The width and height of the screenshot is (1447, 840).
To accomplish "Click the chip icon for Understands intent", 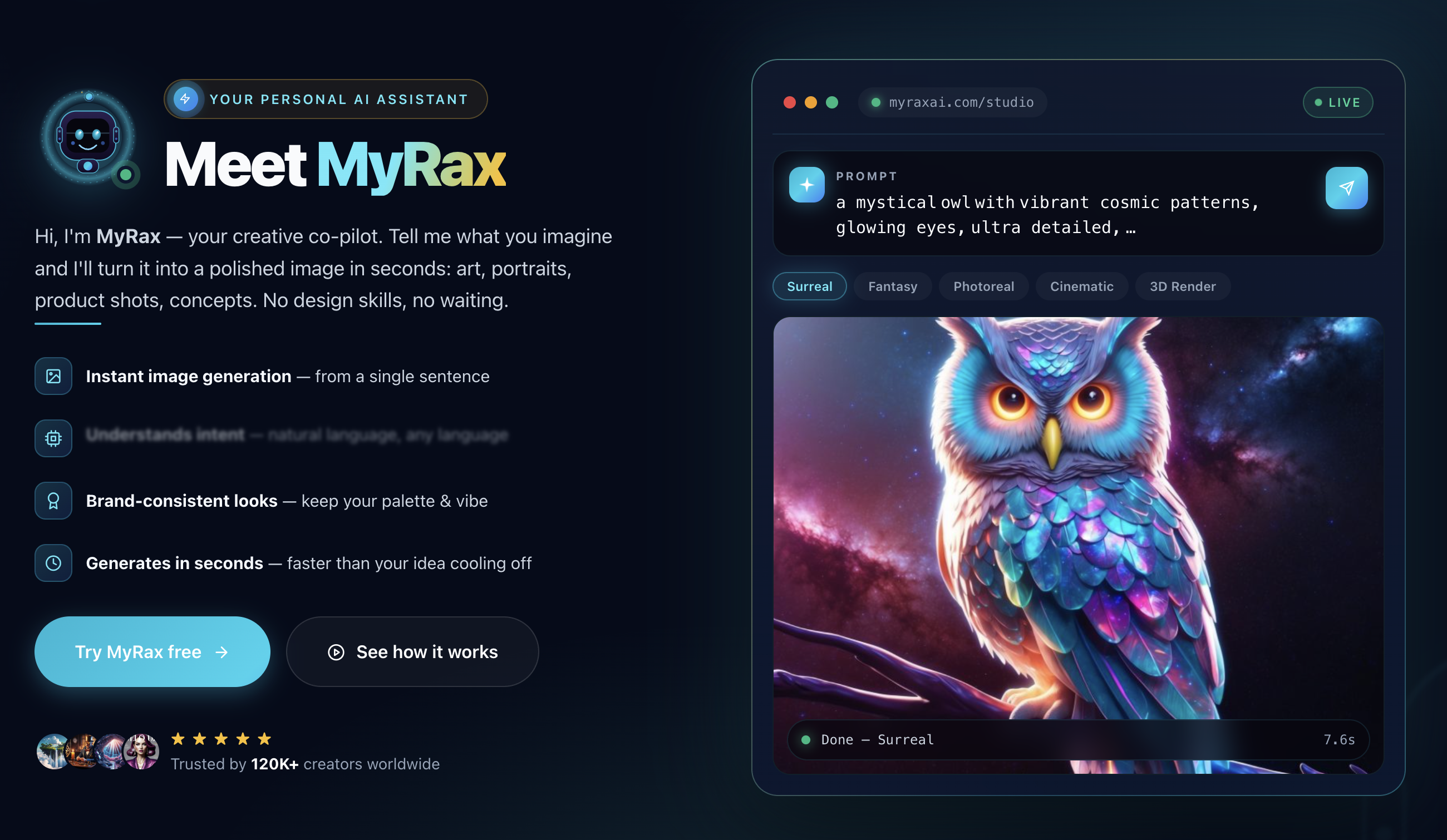I will (53, 439).
